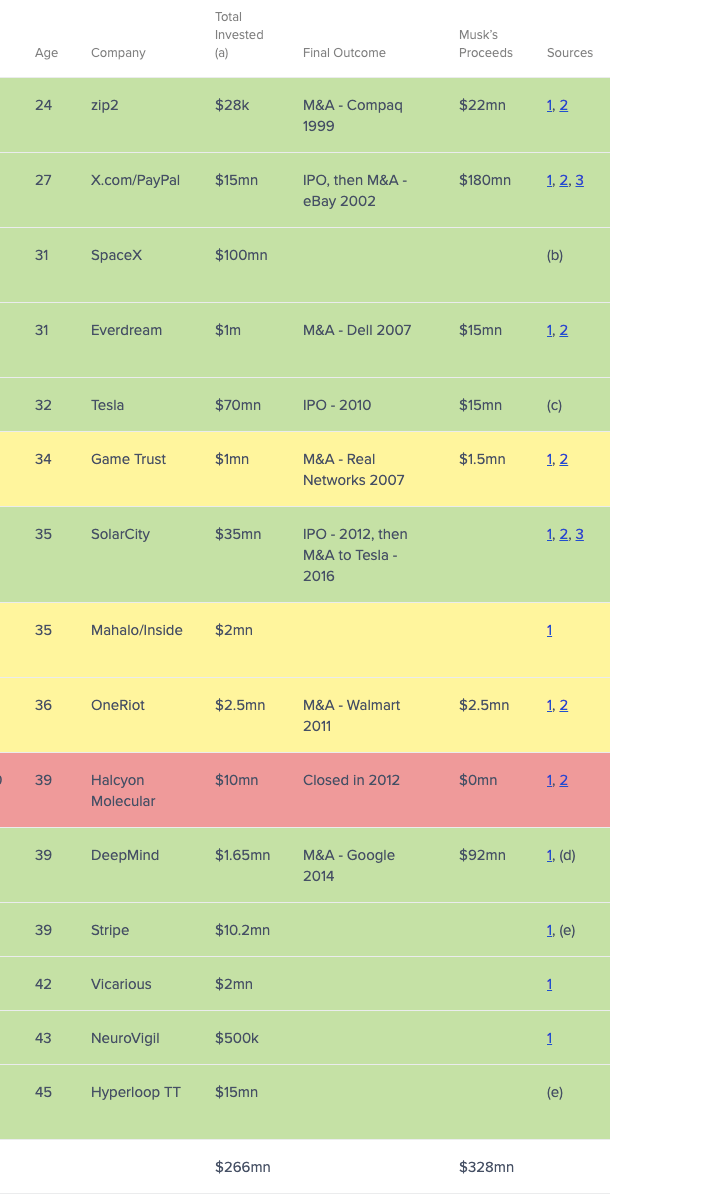This screenshot has height=1201, width=727.
Task: Open source link 2 for OneRiot
Action: [564, 705]
